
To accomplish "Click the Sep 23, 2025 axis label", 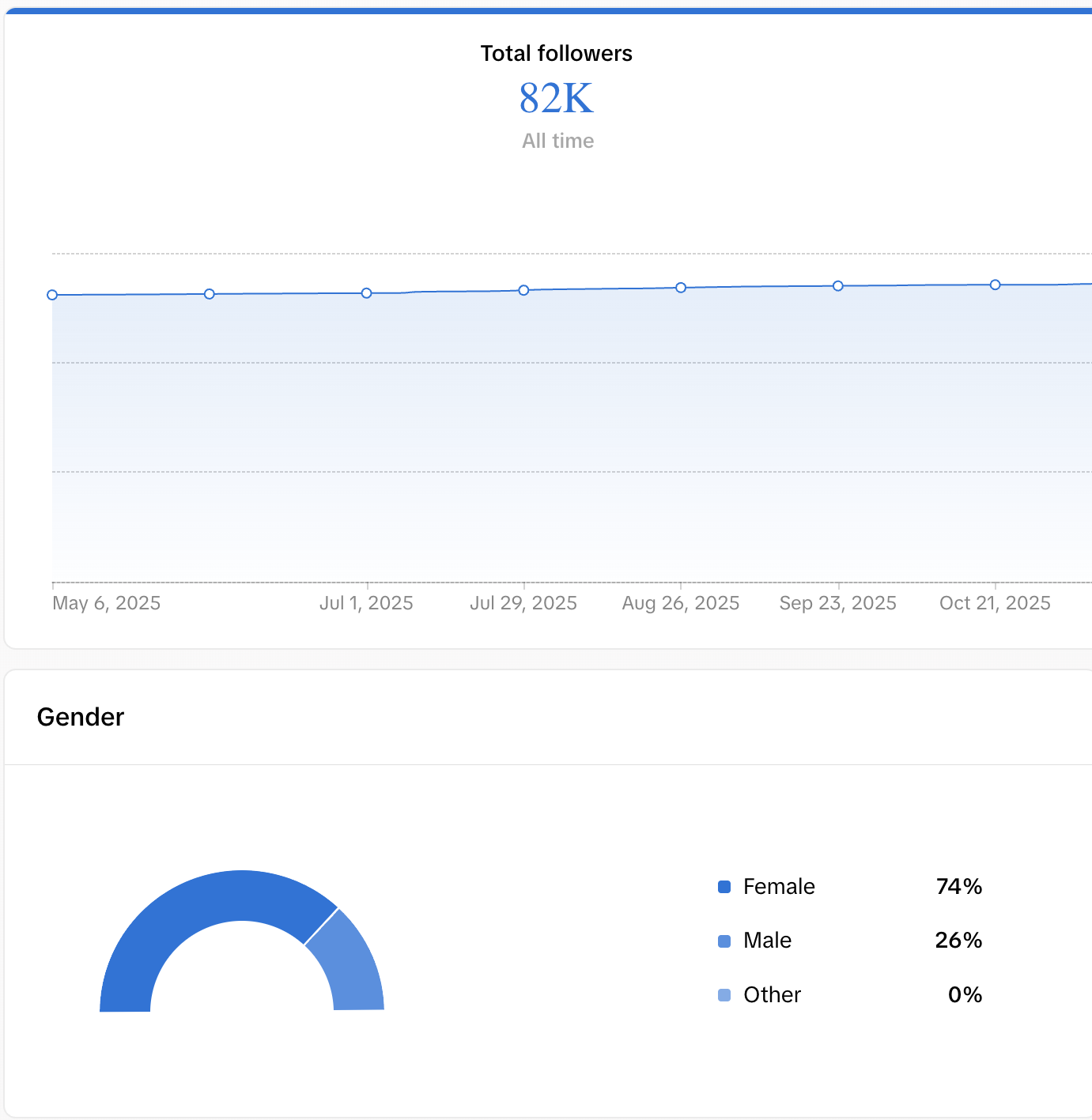I will [x=838, y=603].
